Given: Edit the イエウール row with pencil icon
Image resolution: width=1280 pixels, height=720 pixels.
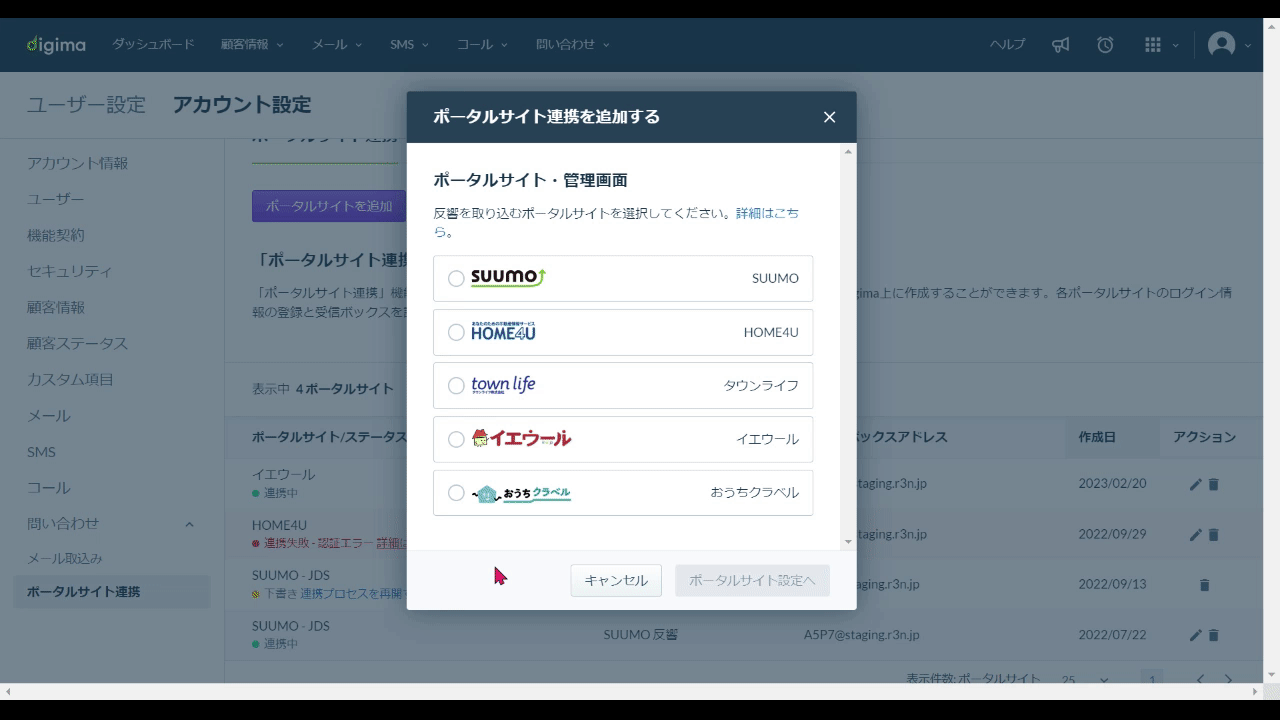Looking at the screenshot, I should [1195, 484].
